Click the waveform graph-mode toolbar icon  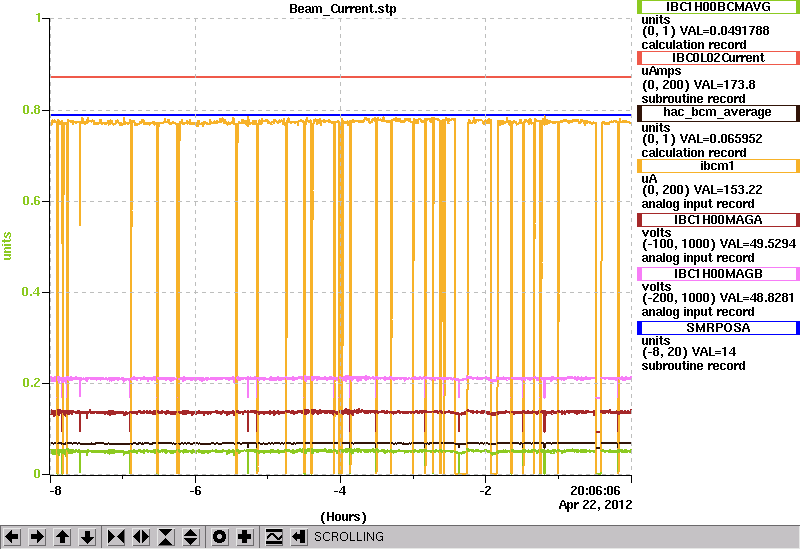pyautogui.click(x=274, y=537)
